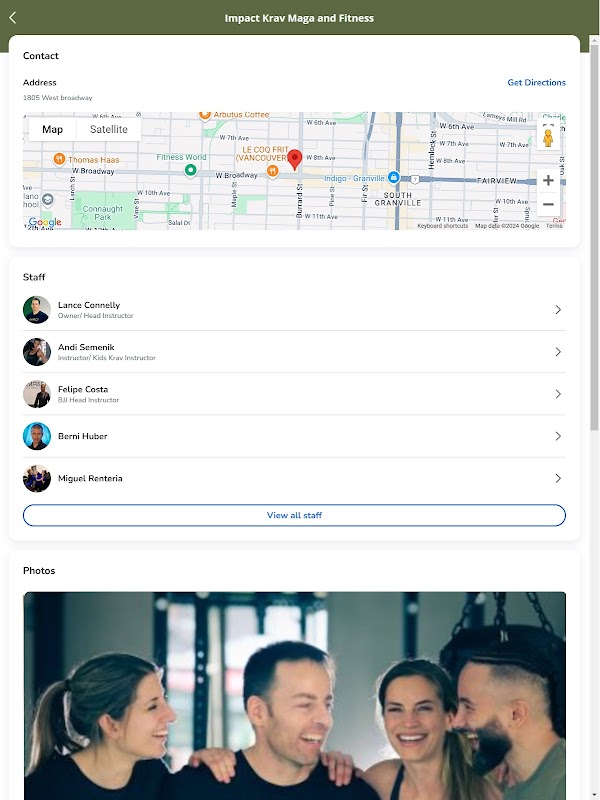Image resolution: width=600 pixels, height=800 pixels.
Task: Open the Get Directions link
Action: (536, 82)
